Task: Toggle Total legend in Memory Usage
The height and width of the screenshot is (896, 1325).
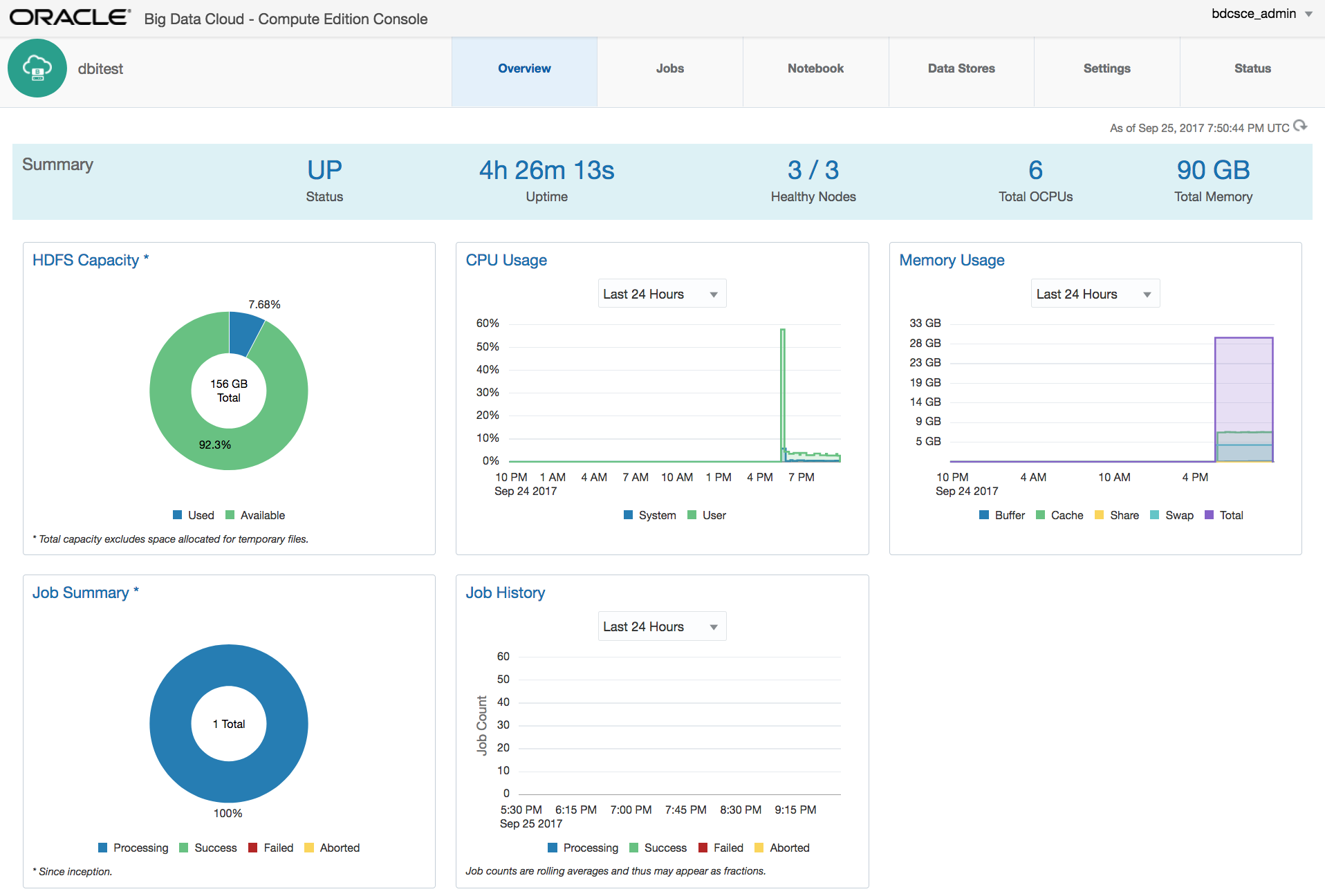Action: click(1224, 515)
